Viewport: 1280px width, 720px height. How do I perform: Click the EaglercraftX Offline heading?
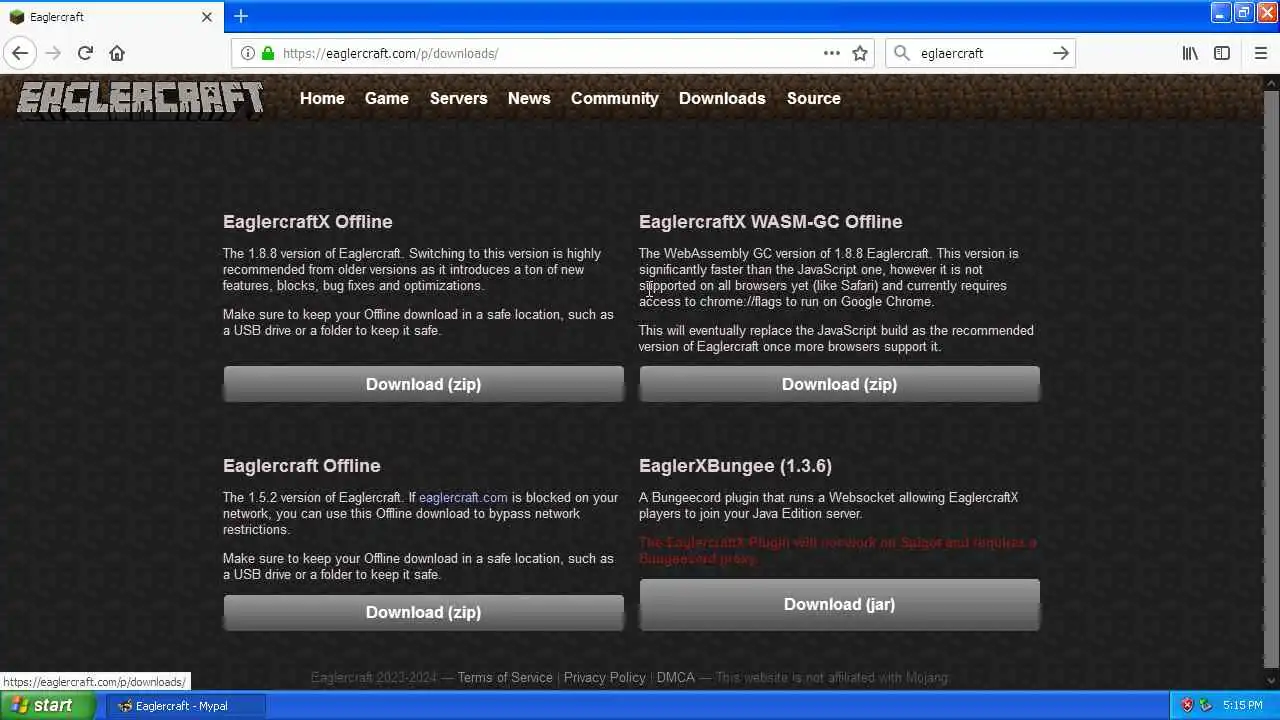tap(307, 221)
